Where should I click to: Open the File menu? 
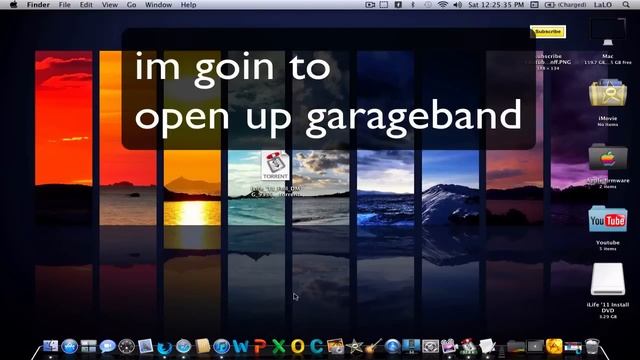64,4
